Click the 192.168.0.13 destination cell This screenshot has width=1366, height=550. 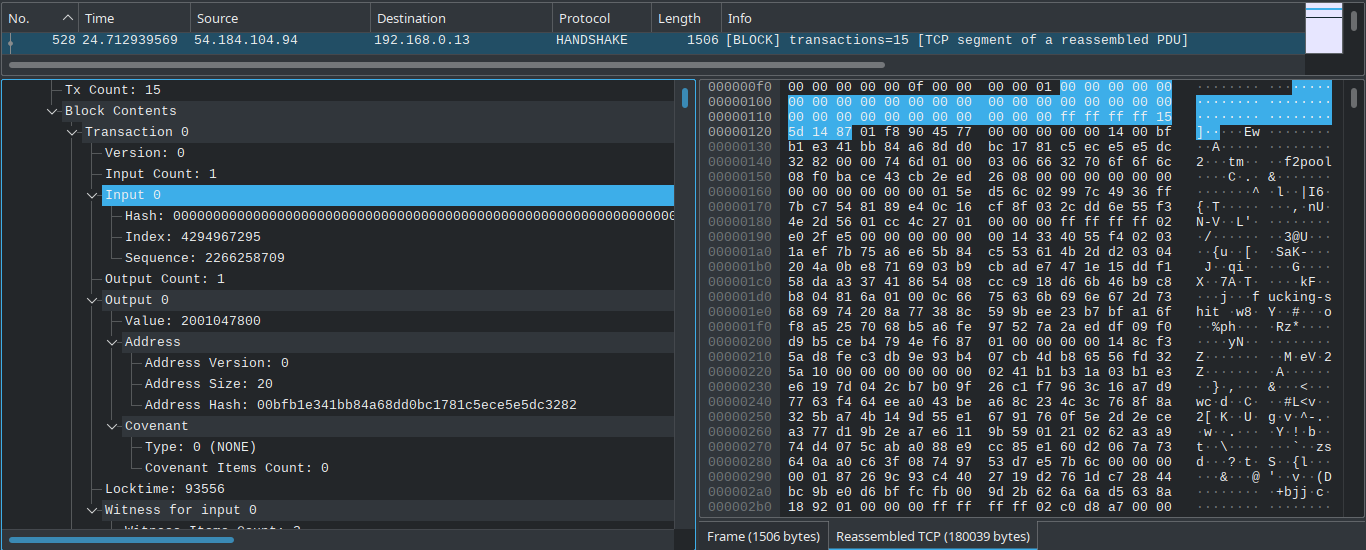pos(422,40)
